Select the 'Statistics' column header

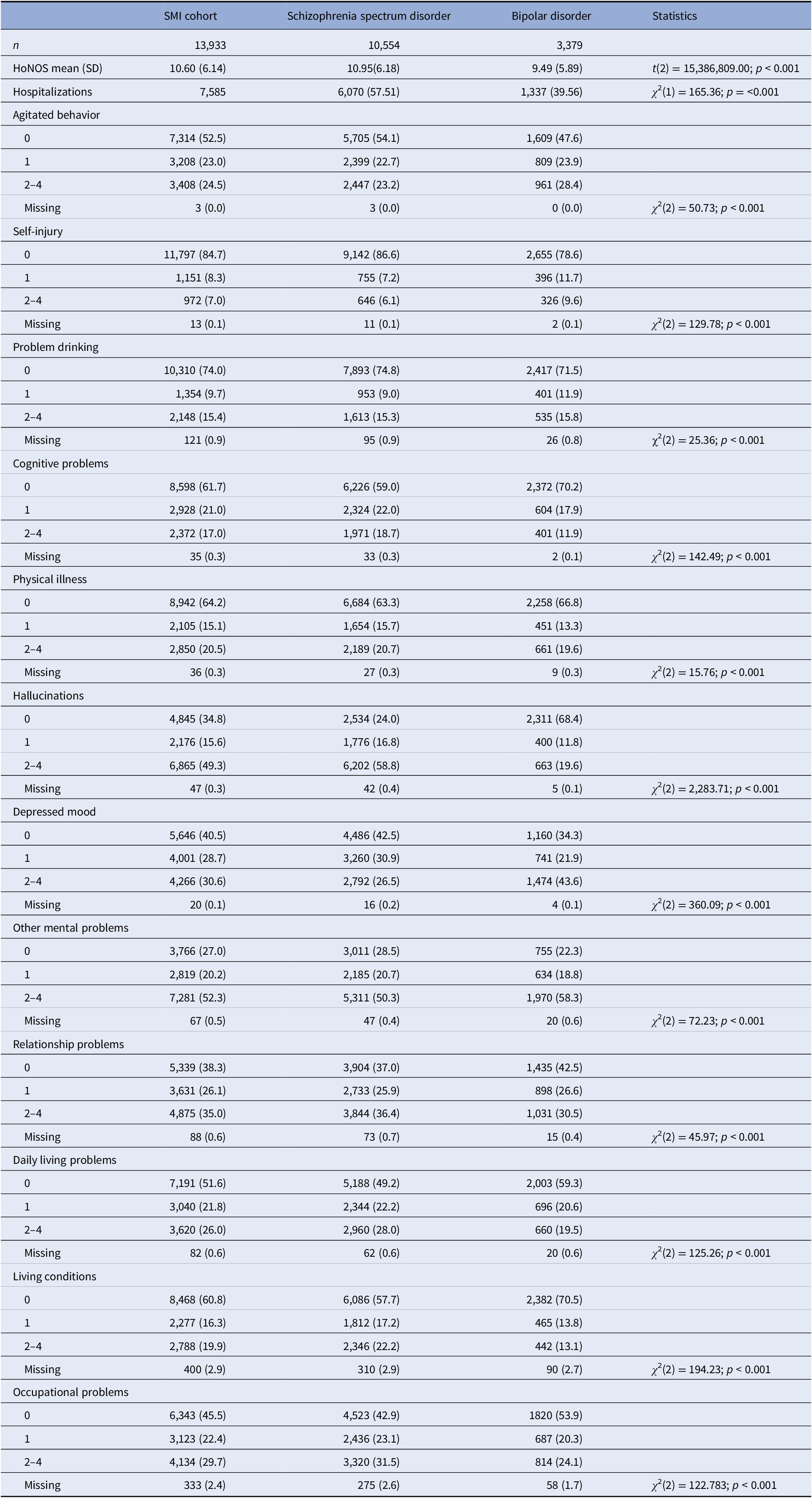674,16
